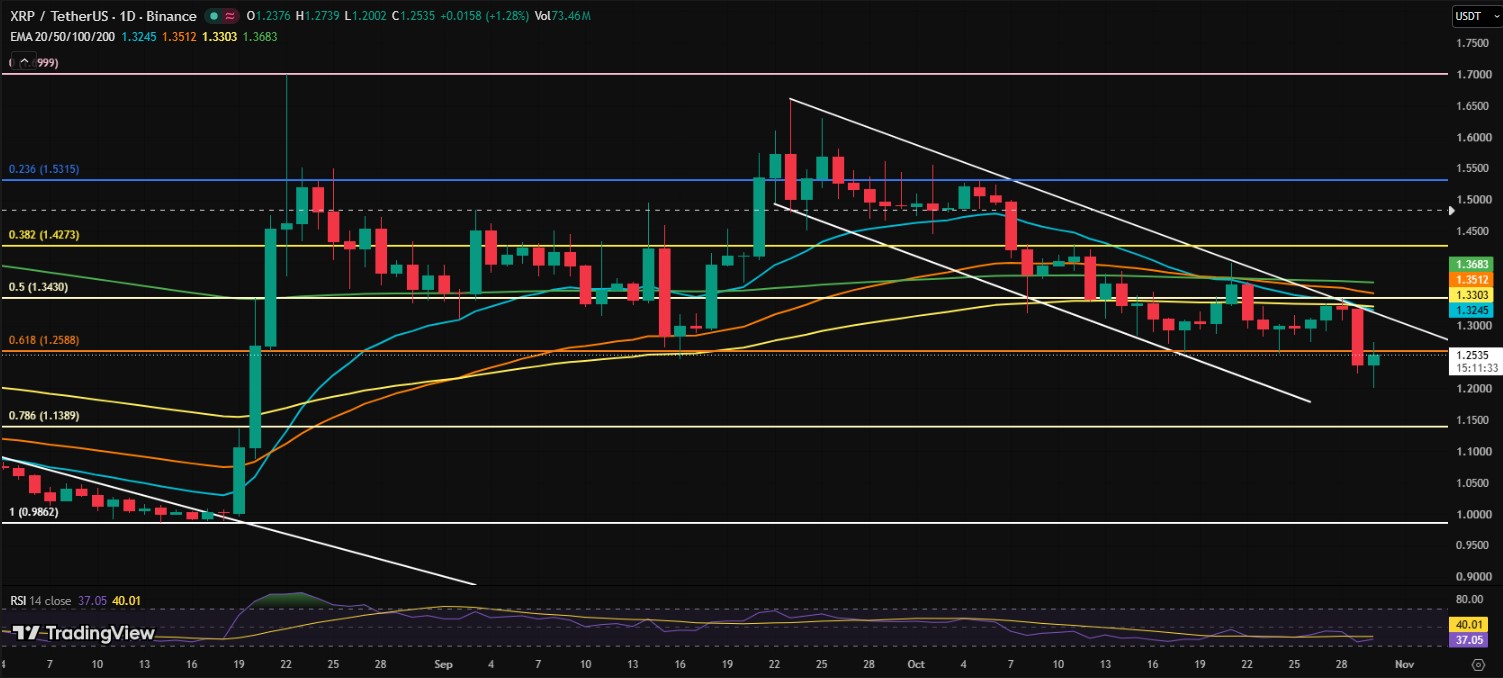This screenshot has width=1503, height=678.
Task: Click the current price 1.2535 countdown label
Action: 1475,361
